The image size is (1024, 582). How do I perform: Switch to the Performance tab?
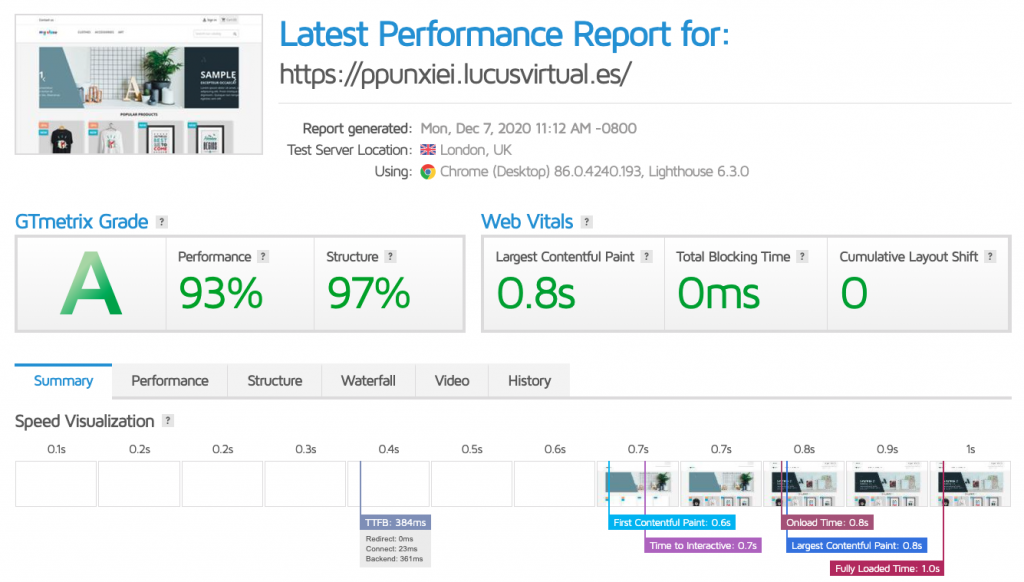click(170, 381)
